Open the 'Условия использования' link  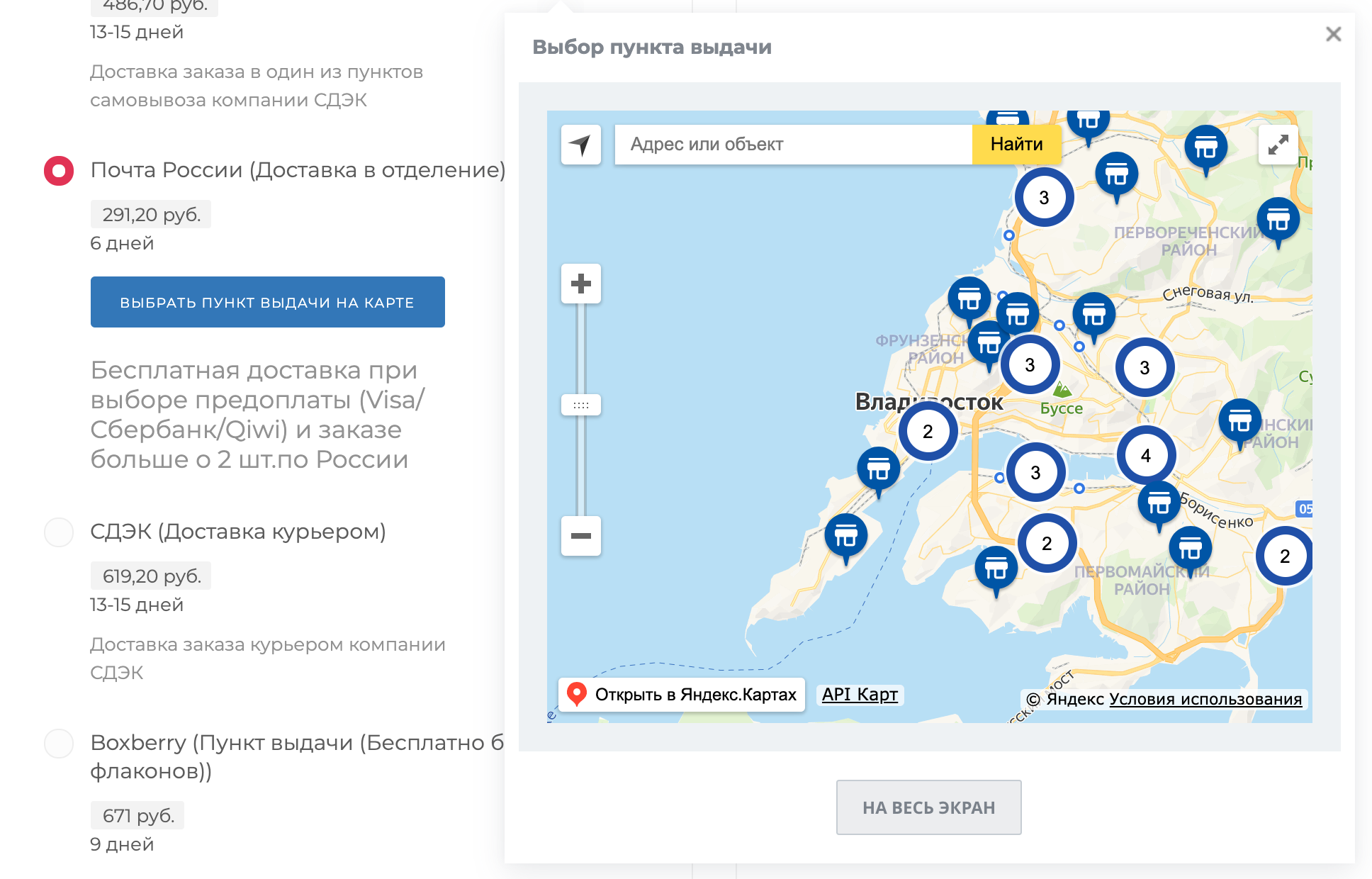click(x=1205, y=699)
